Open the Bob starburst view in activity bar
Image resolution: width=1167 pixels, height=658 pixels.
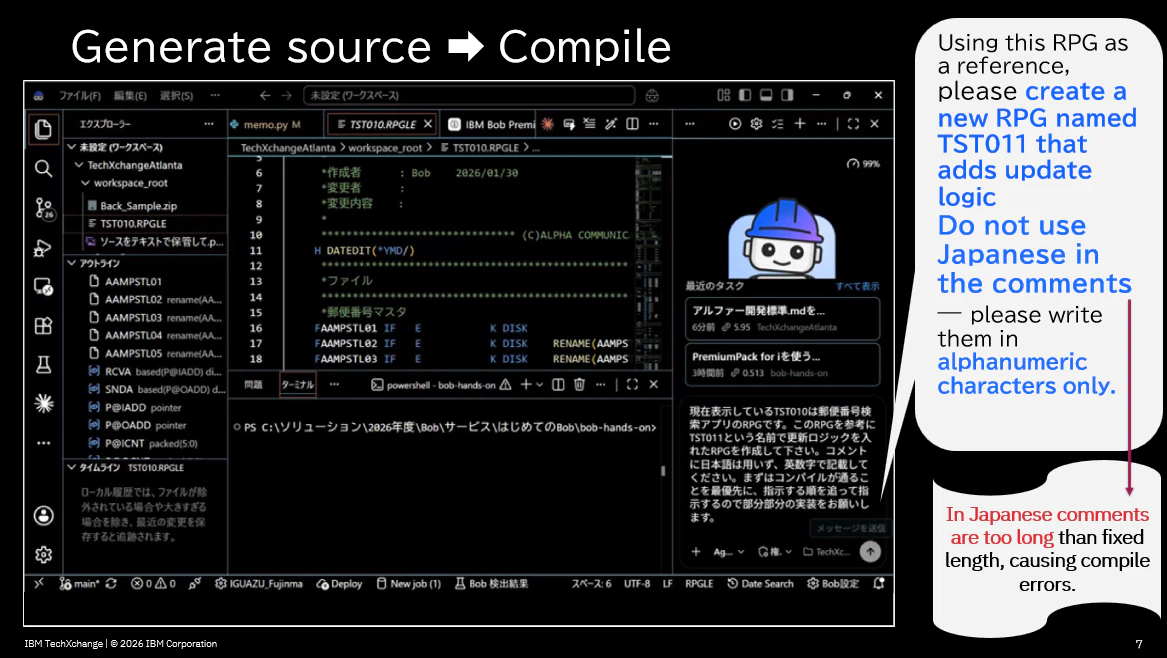(43, 403)
